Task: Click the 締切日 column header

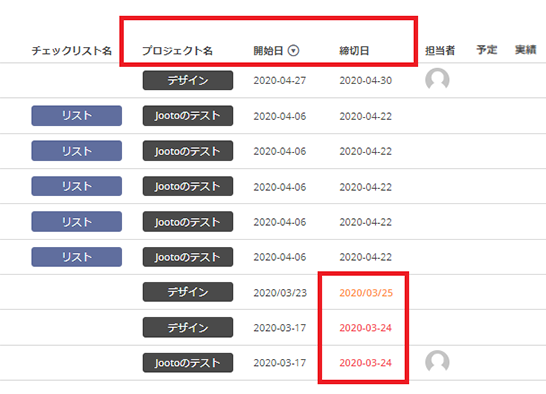Action: (x=354, y=51)
